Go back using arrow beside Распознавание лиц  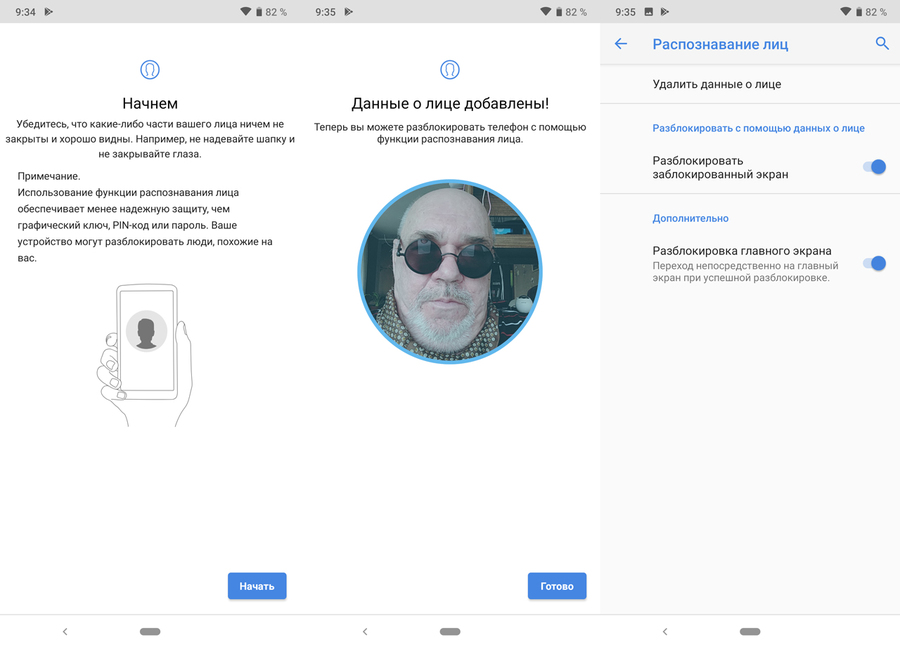pos(621,44)
